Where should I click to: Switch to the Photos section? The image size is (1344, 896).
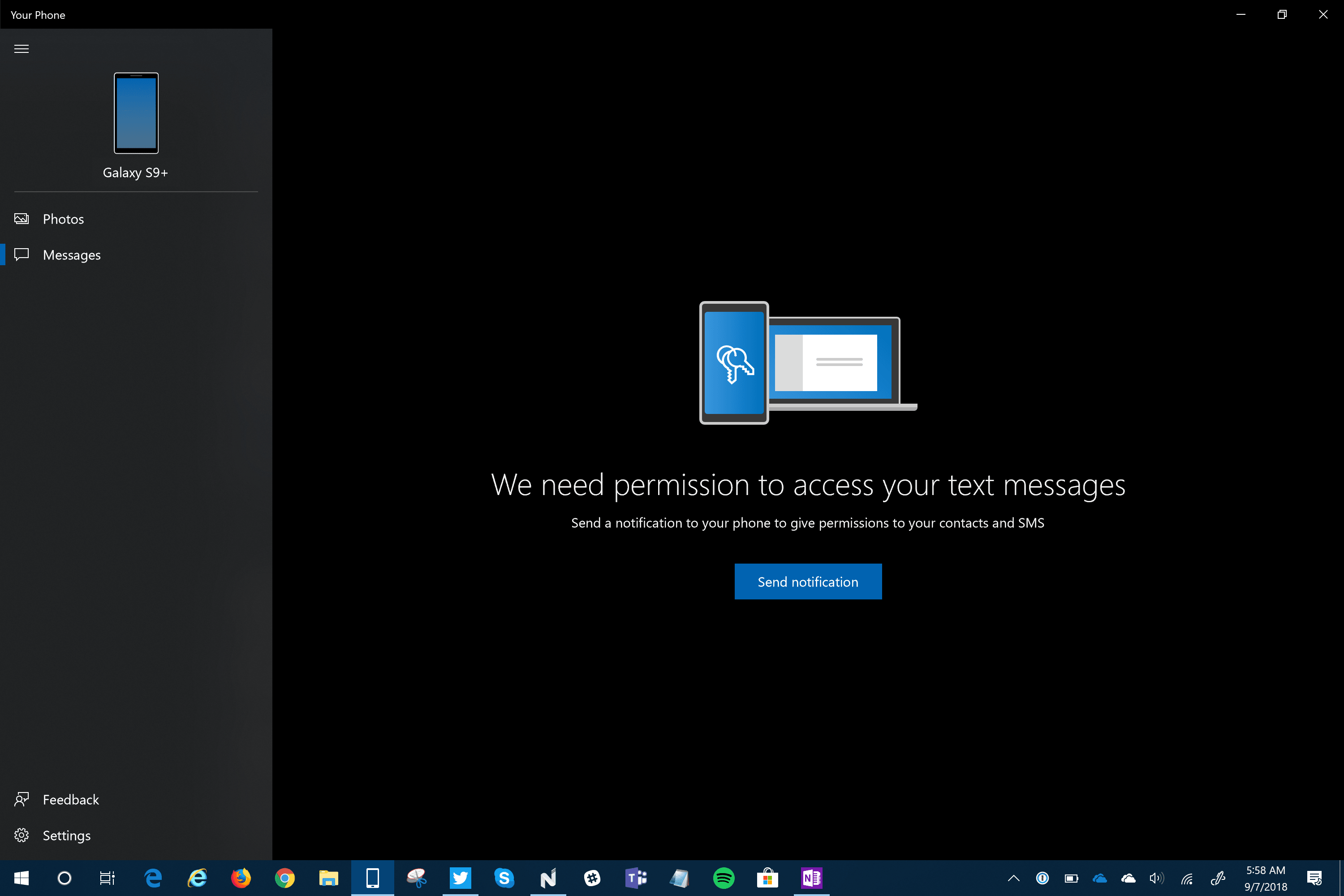click(x=63, y=219)
